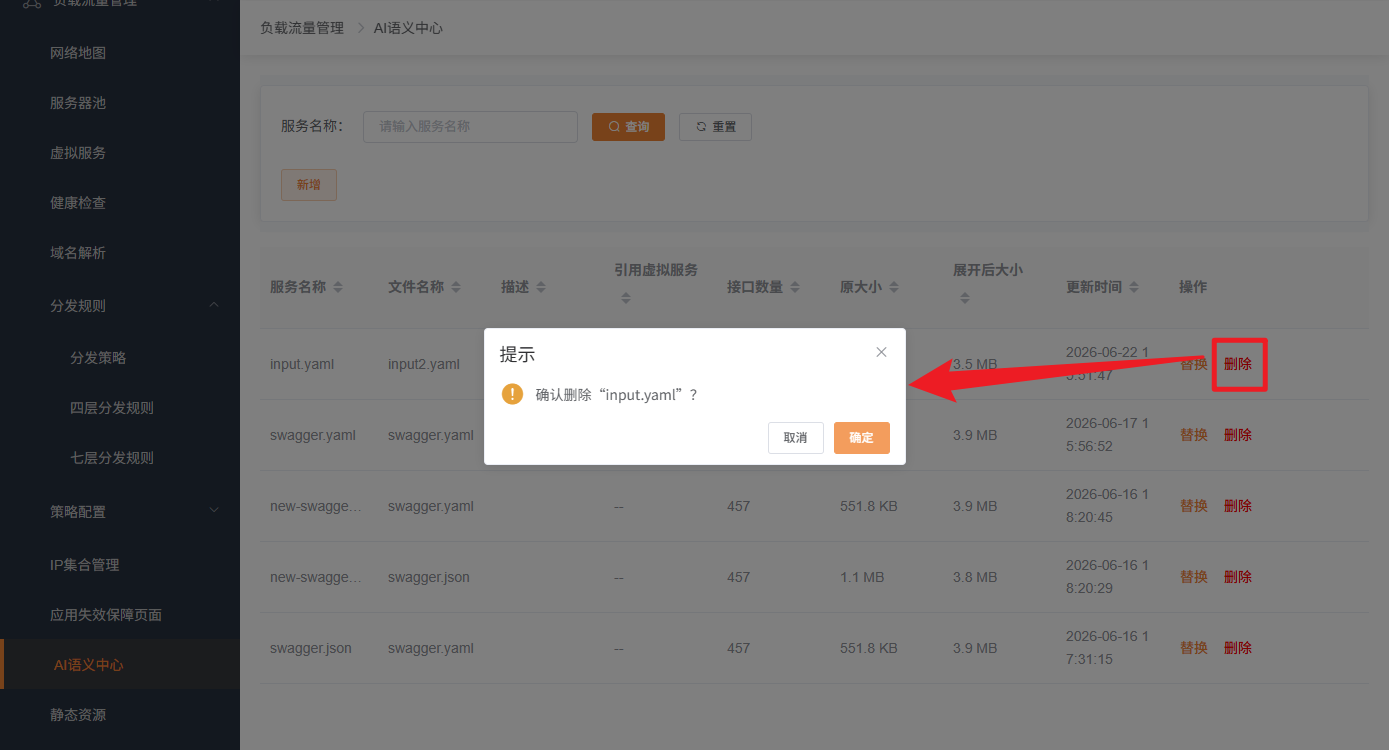Click 删除 for the input.yaml row

(x=1238, y=364)
